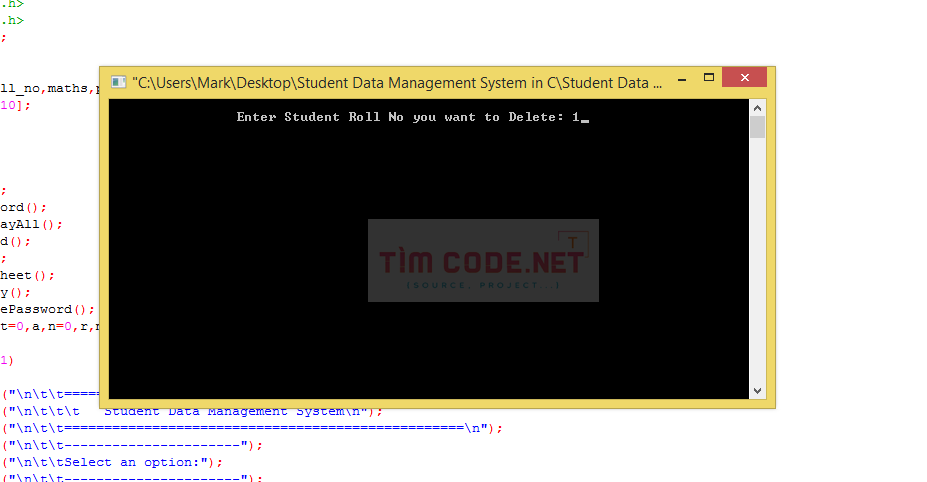Maximize the Student Data console window
Viewport: 927px width, 482px height.
tap(709, 77)
